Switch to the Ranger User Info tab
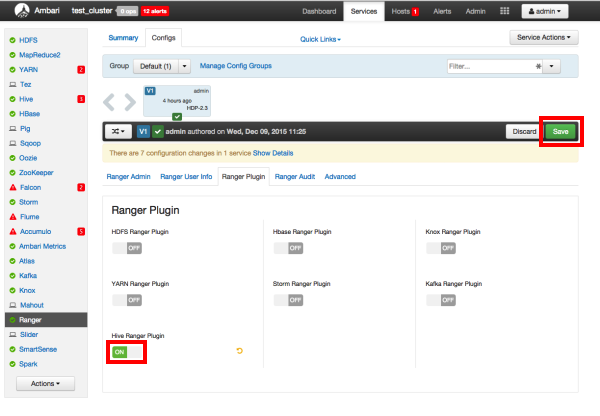The image size is (600, 416). pyautogui.click(x=186, y=176)
